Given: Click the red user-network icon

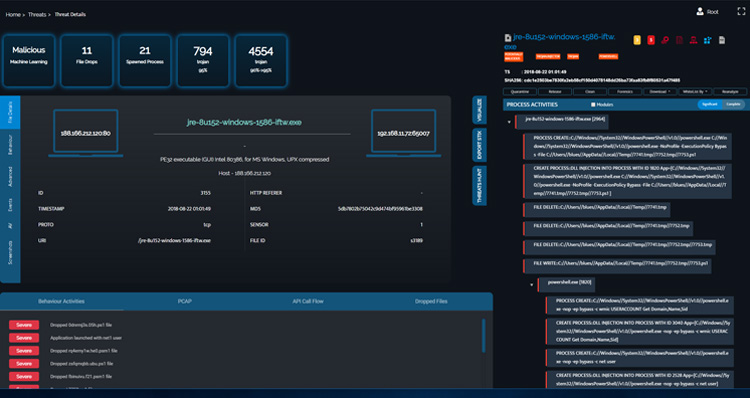Looking at the screenshot, I should coord(693,40).
